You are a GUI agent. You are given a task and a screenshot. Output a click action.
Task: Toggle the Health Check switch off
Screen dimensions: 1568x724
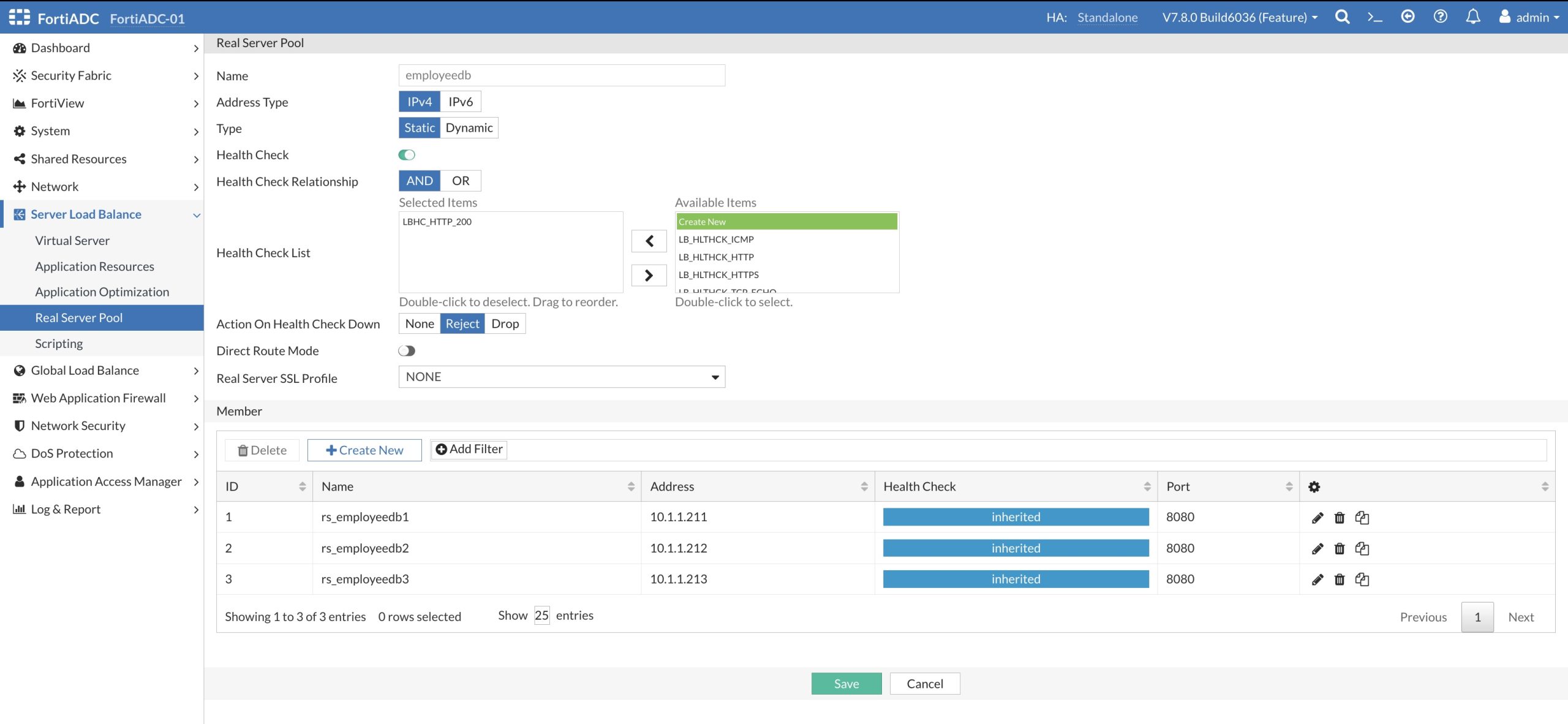[407, 155]
